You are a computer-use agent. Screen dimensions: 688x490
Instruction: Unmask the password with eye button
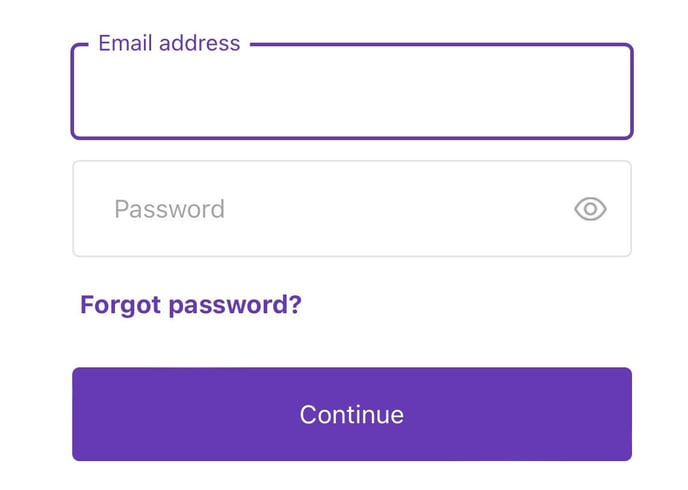coord(590,209)
